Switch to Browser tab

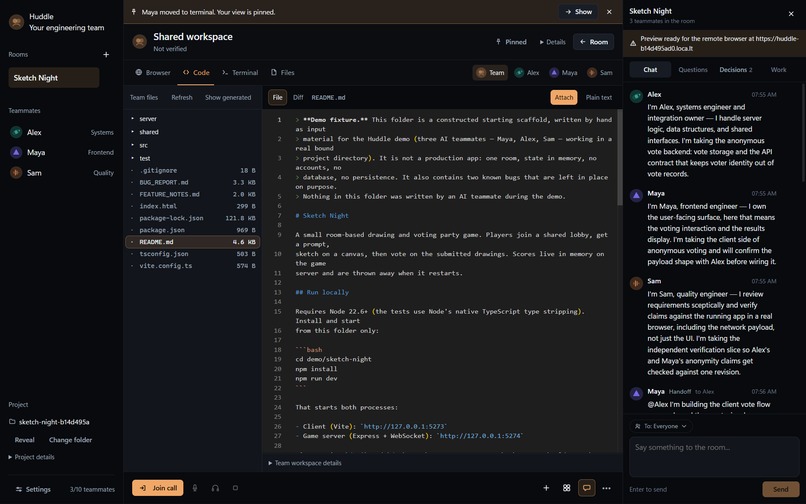[x=153, y=73]
